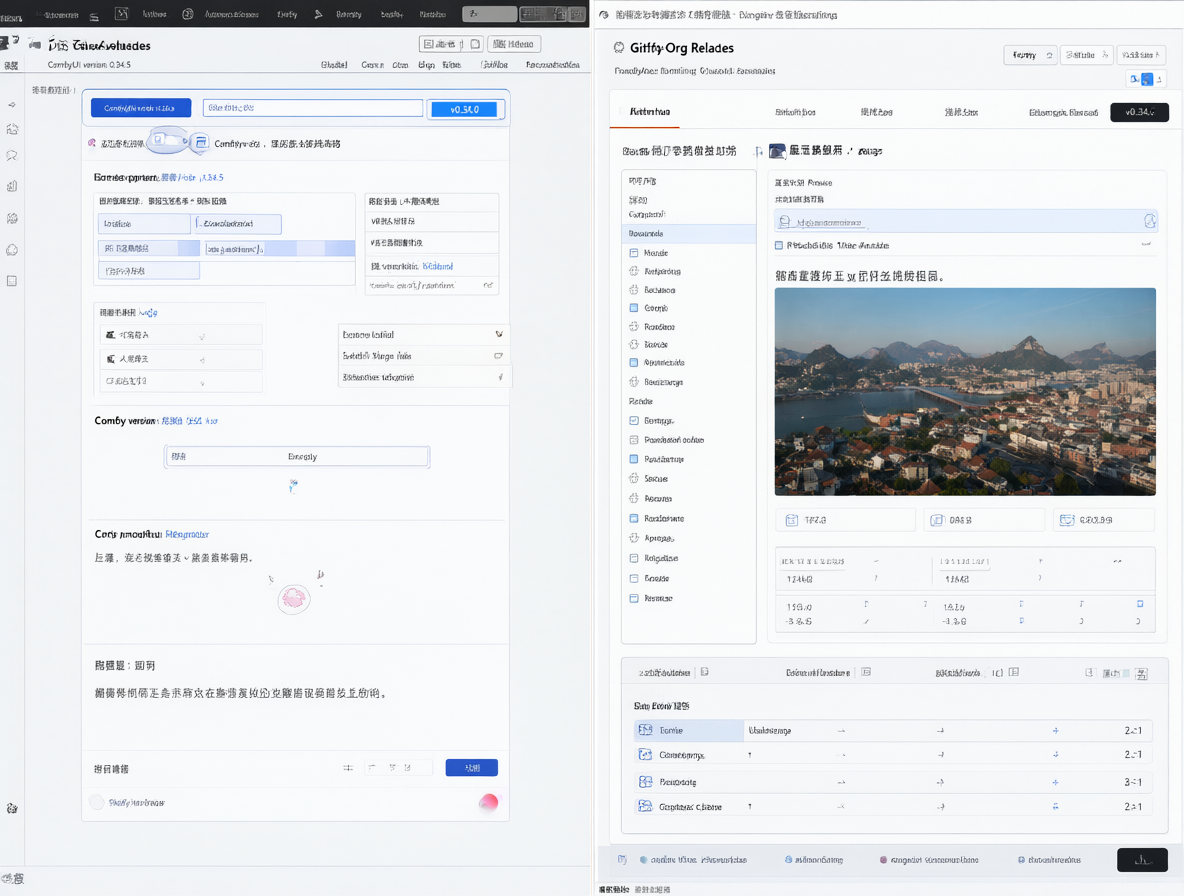Click the square framed icon in dark top bar

click(122, 14)
